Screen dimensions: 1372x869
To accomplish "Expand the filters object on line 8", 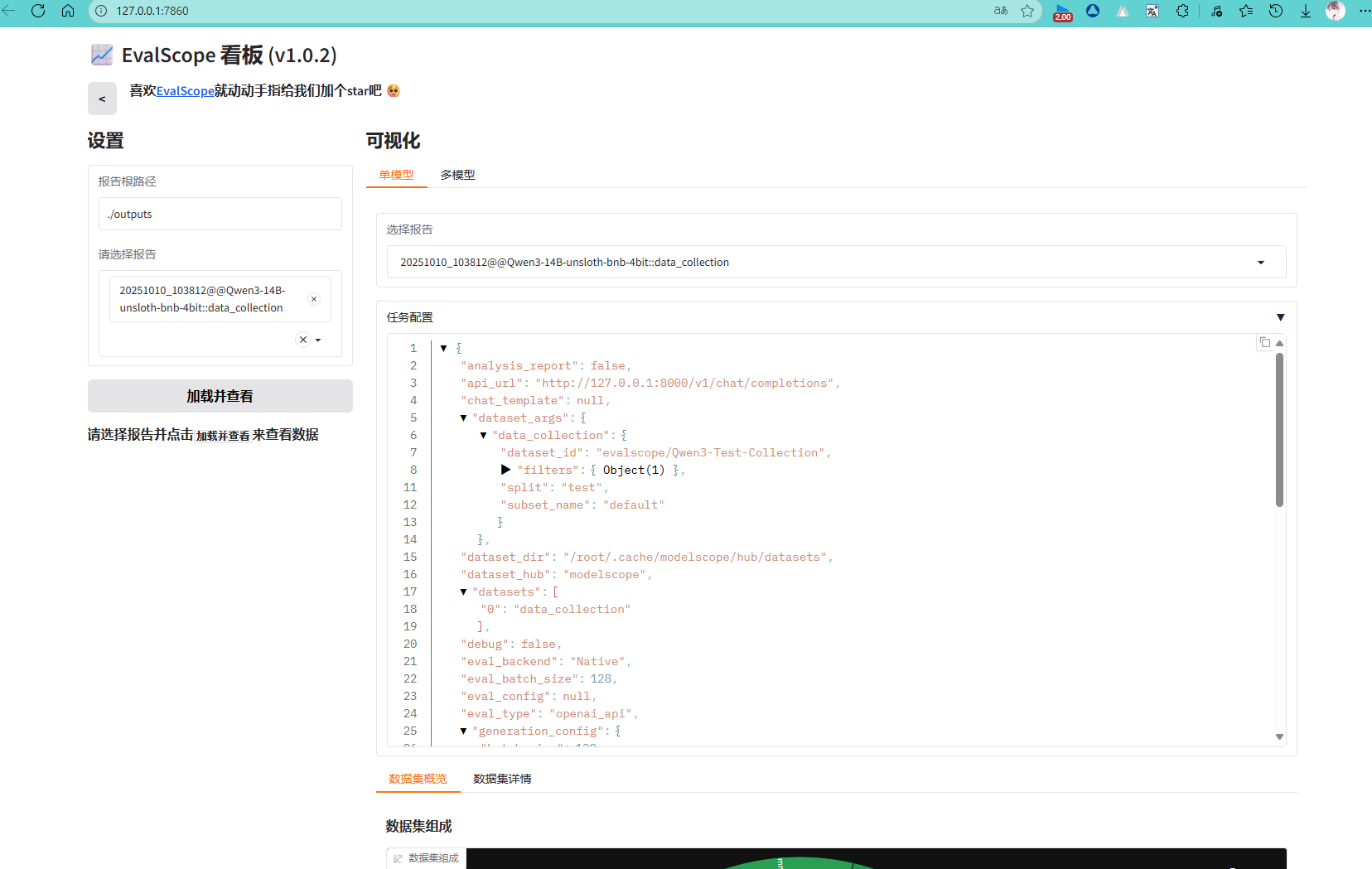I will (x=506, y=470).
